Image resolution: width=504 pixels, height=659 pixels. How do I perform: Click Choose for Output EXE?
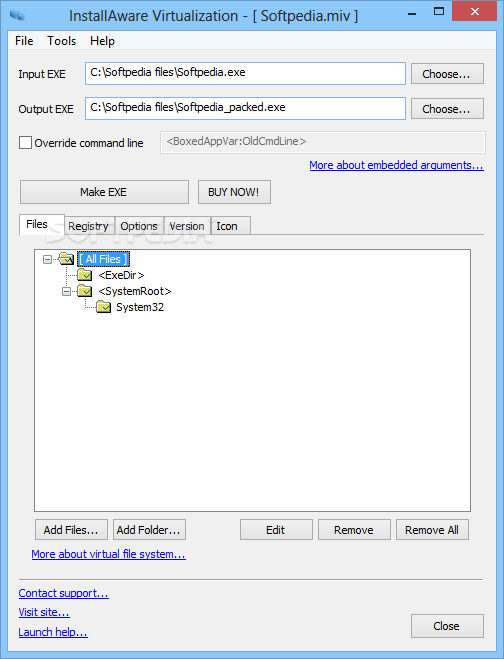point(447,109)
